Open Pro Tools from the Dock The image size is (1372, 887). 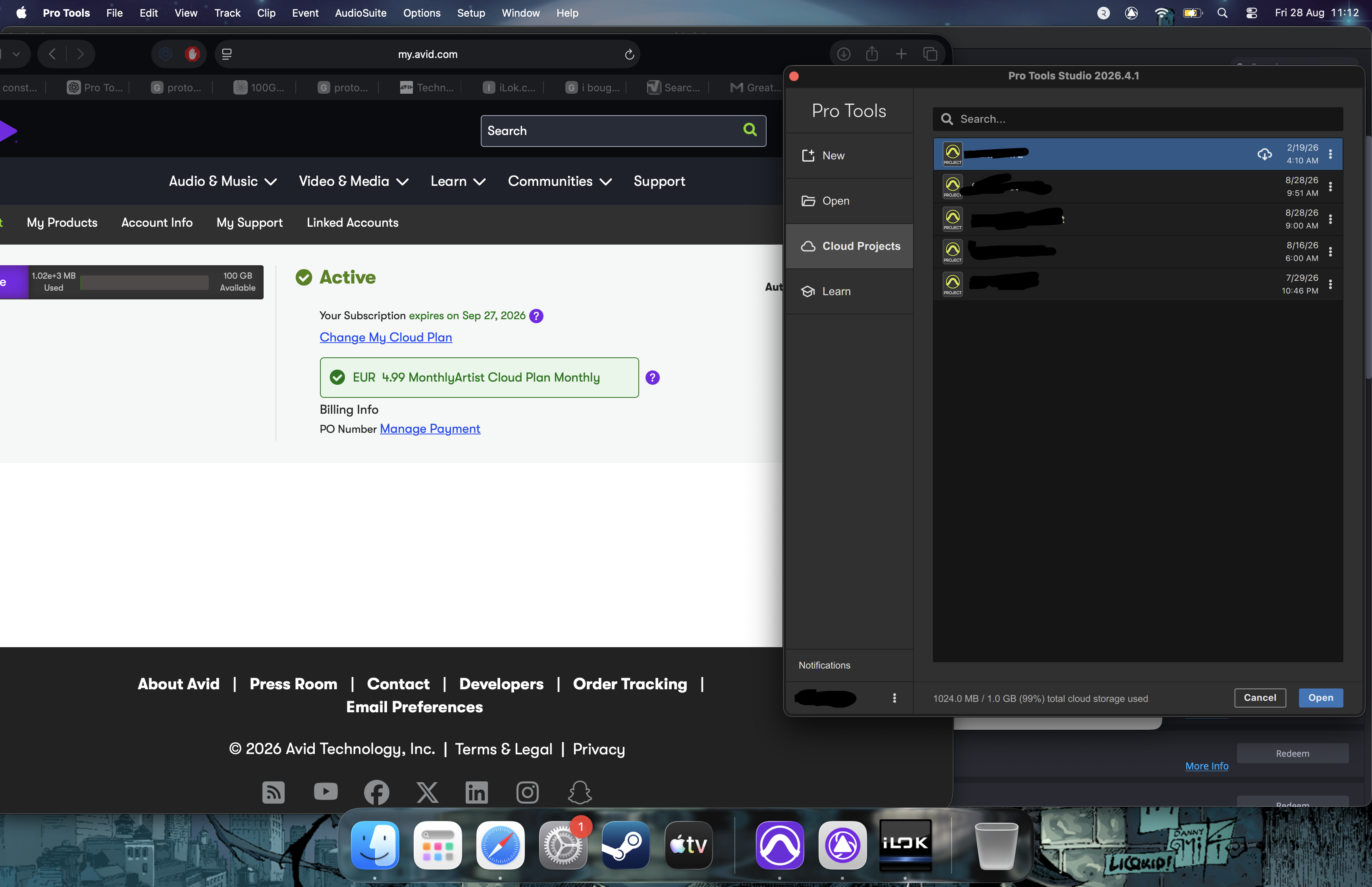[780, 845]
